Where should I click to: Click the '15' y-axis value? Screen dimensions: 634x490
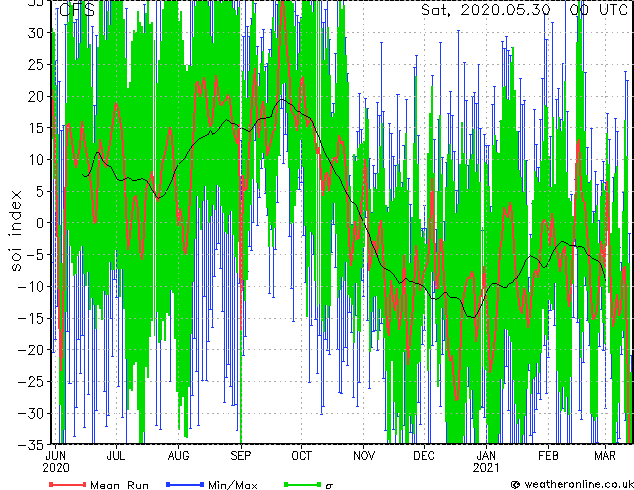point(36,128)
